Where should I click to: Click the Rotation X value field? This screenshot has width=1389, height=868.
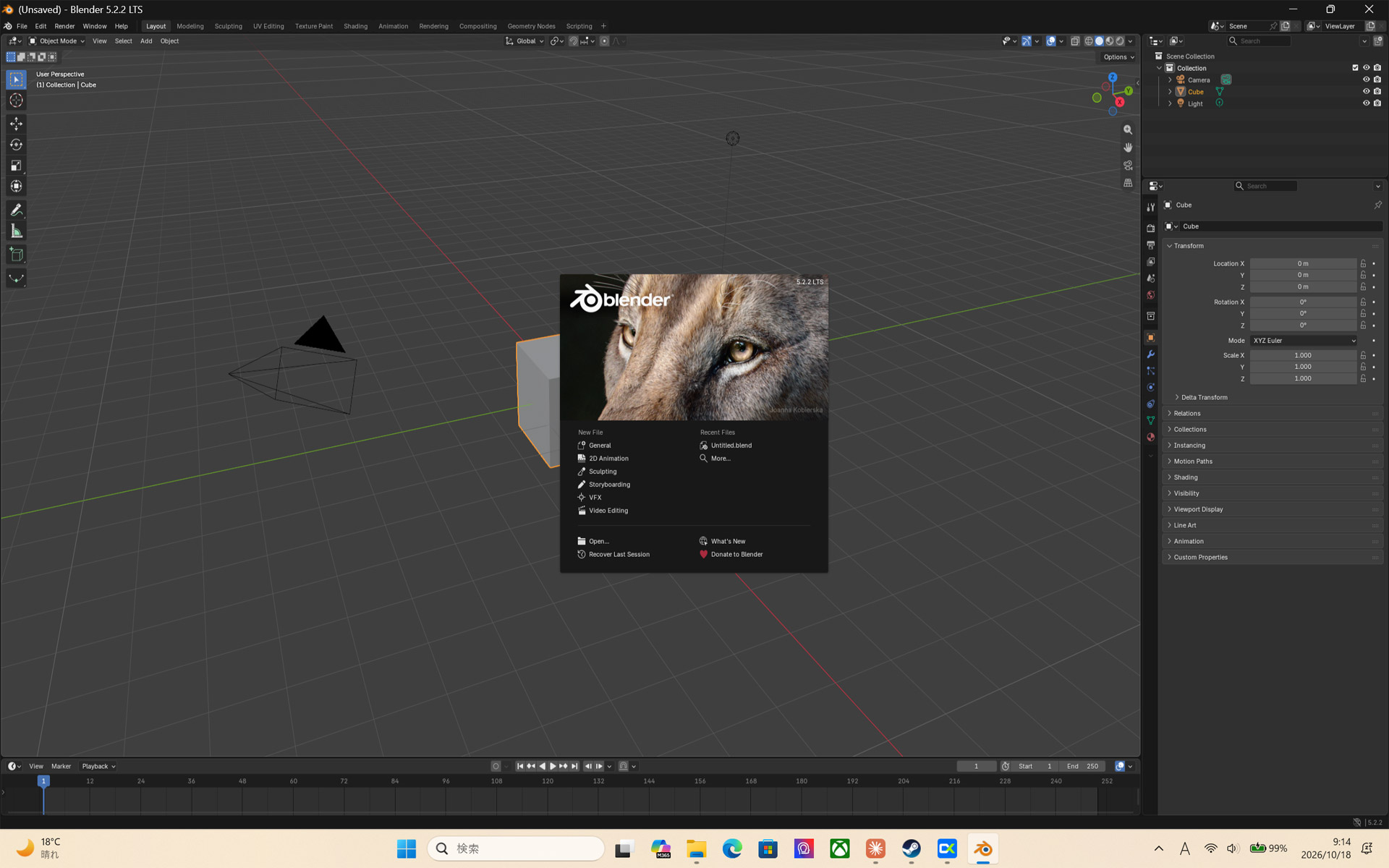click(x=1303, y=302)
